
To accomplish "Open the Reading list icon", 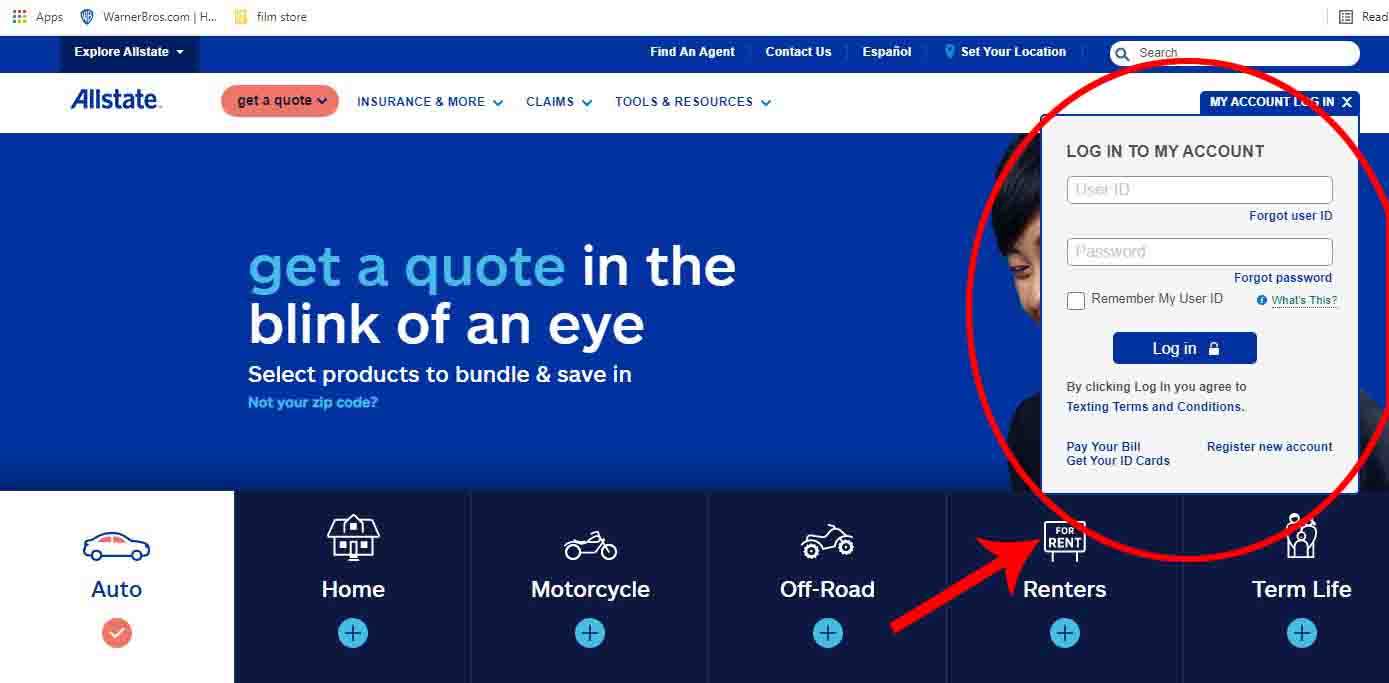I will coord(1346,17).
